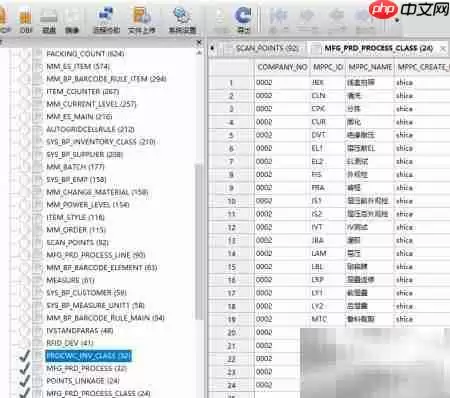Click table icon beside SYS_BP_EMP
Viewport: 450px width, 398px height.
pos(38,179)
